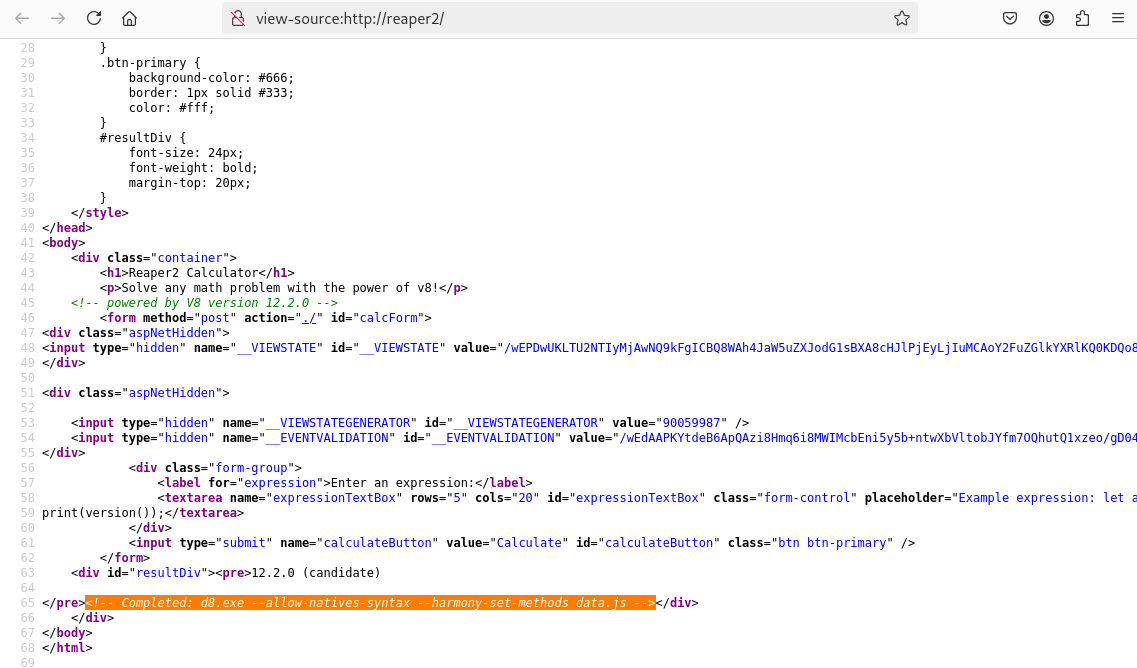Click the "Reaper2 Calculator" heading text
Image resolution: width=1137 pixels, height=668 pixels.
(x=194, y=273)
